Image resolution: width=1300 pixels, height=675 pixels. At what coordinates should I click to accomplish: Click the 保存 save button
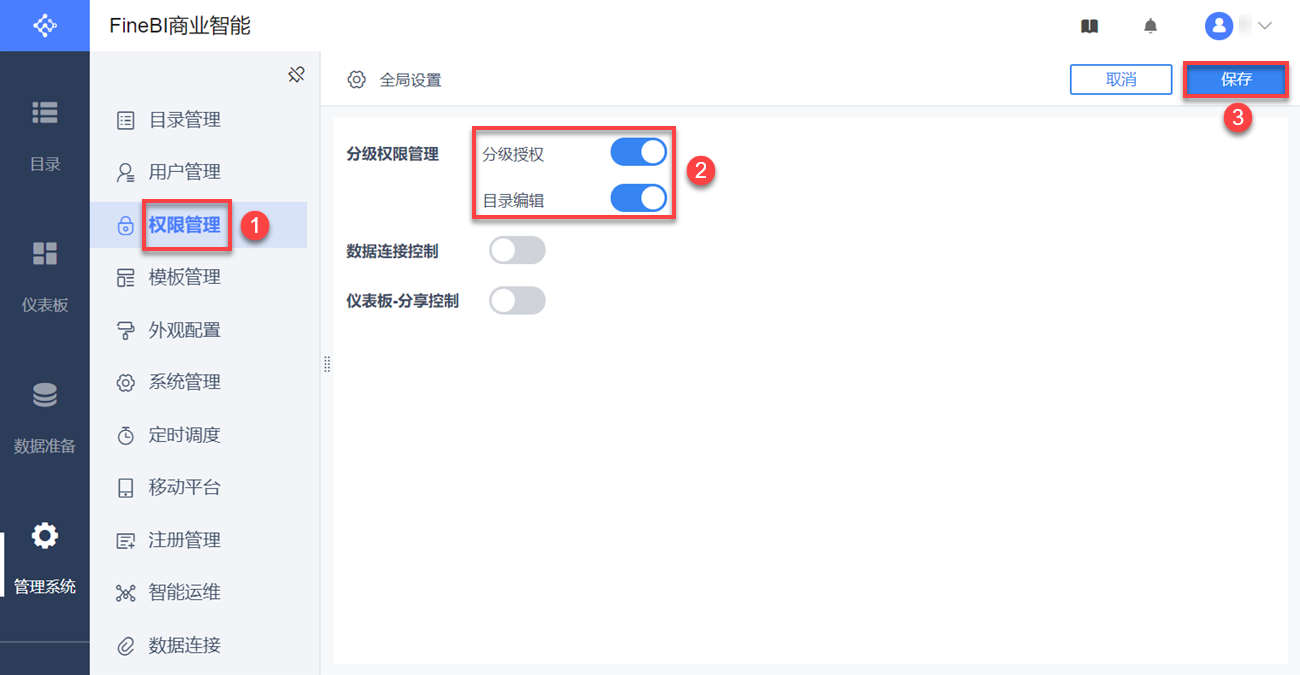(1236, 80)
